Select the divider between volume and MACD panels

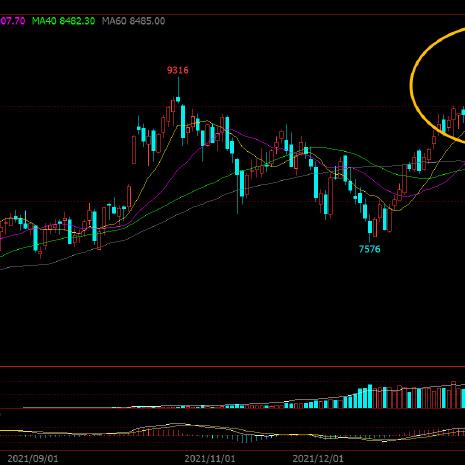tap(232, 409)
